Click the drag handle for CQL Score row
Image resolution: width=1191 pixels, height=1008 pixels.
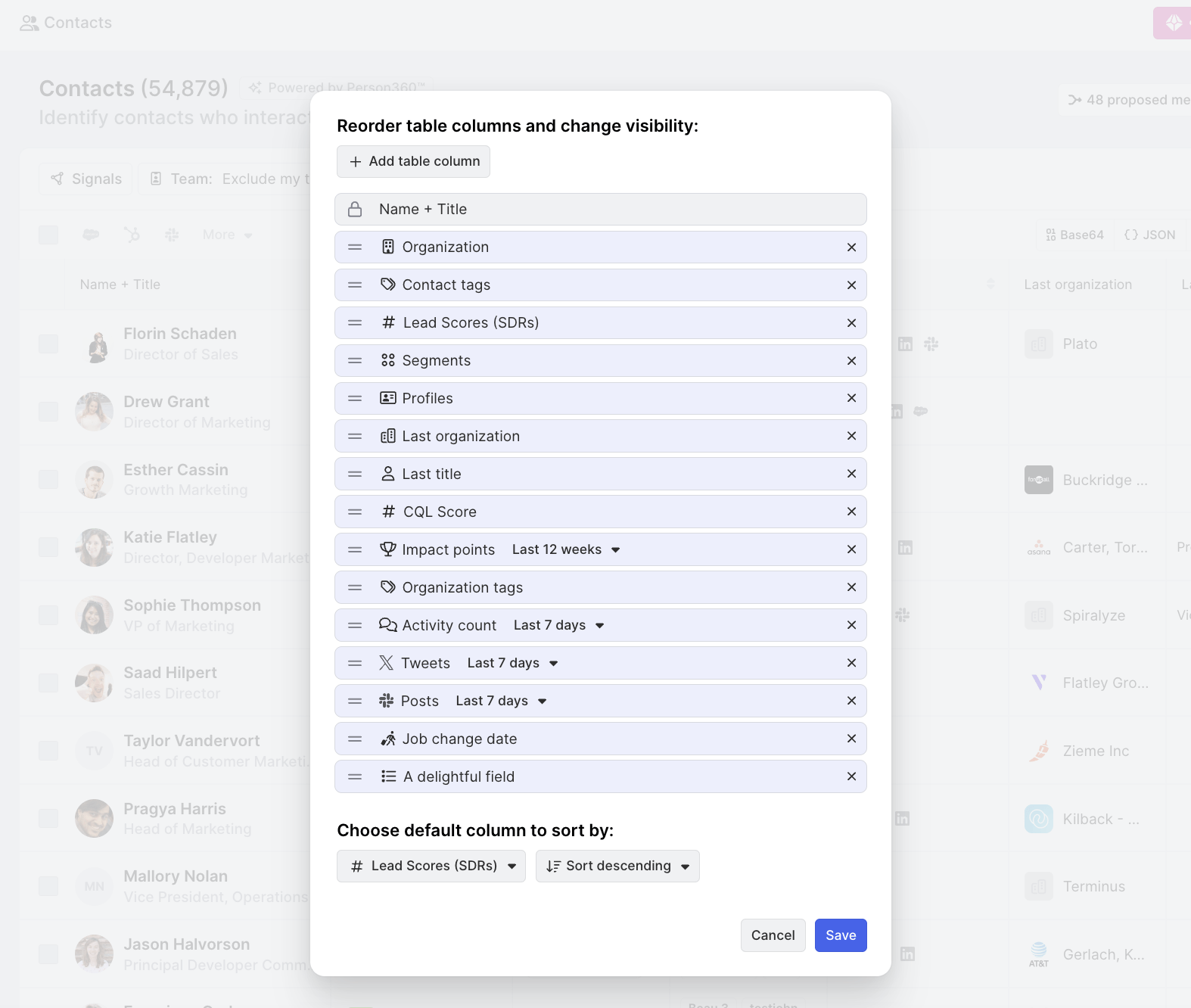click(x=355, y=512)
